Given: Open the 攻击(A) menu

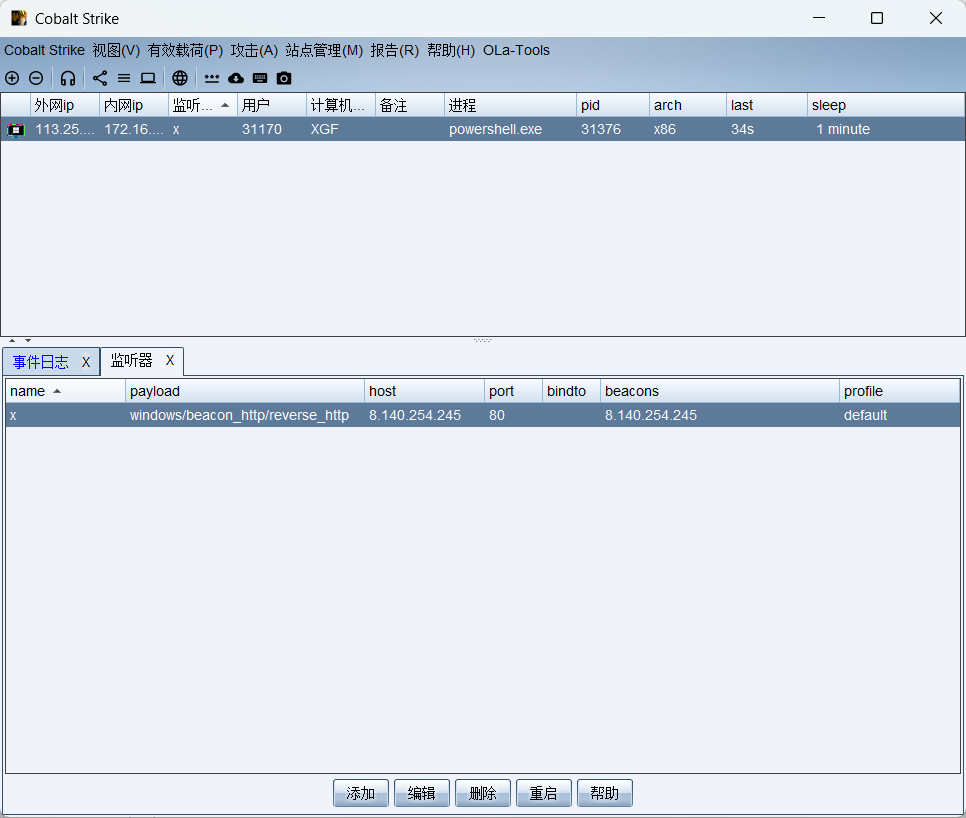Looking at the screenshot, I should (254, 51).
